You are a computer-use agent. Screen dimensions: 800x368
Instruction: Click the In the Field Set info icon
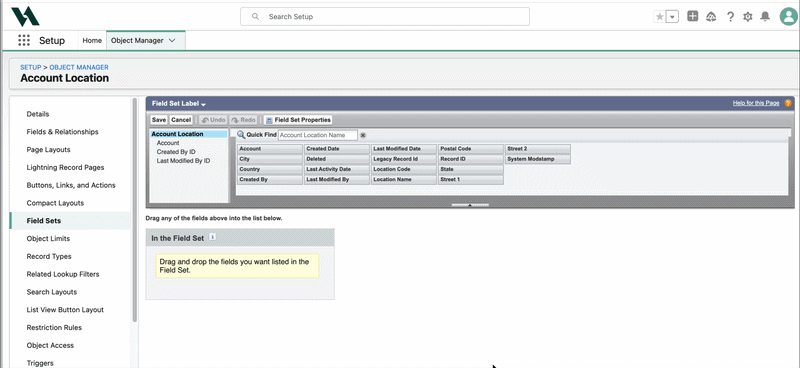tap(213, 237)
